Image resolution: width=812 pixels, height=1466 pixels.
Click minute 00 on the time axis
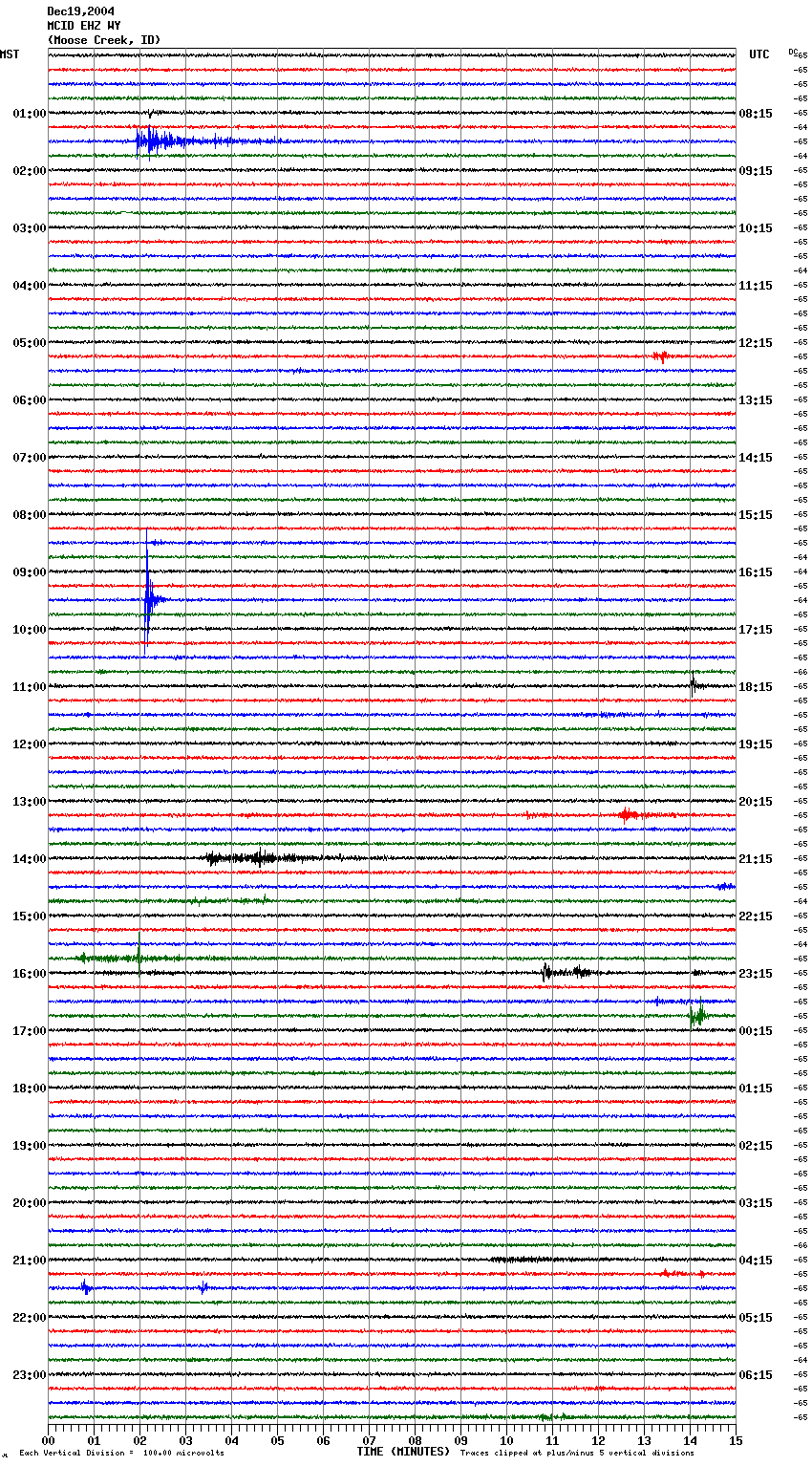point(49,1440)
